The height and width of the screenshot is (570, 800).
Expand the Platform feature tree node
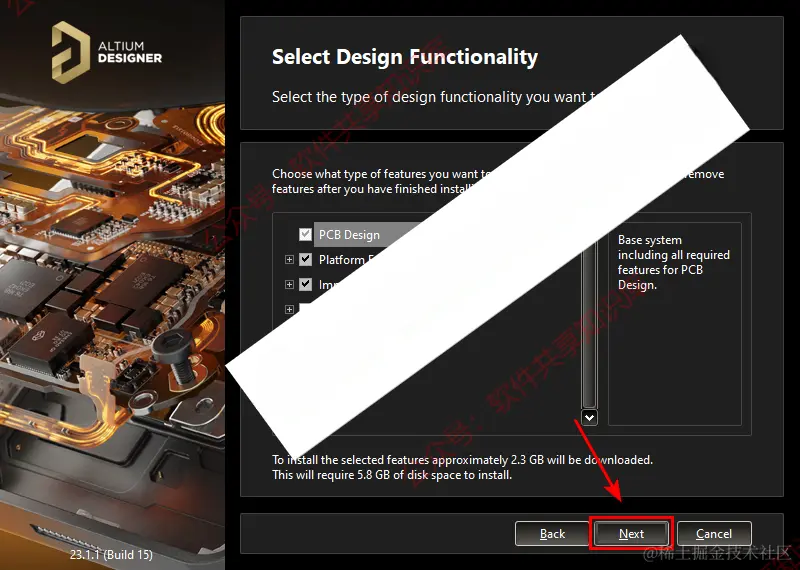(x=289, y=259)
